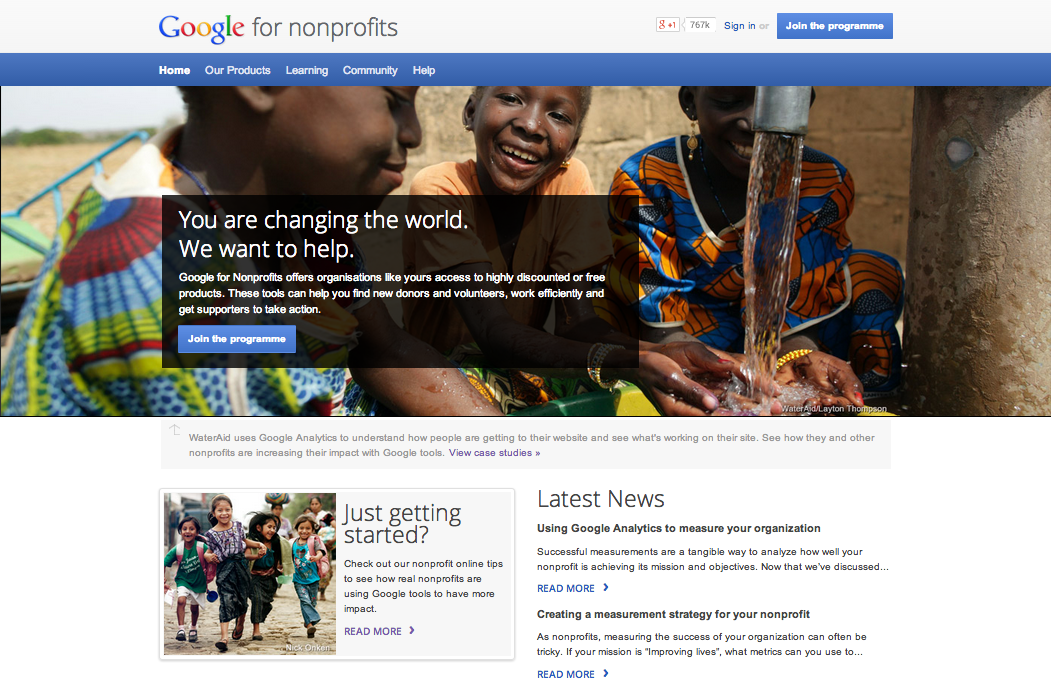Open the Our Products menu item

click(238, 70)
